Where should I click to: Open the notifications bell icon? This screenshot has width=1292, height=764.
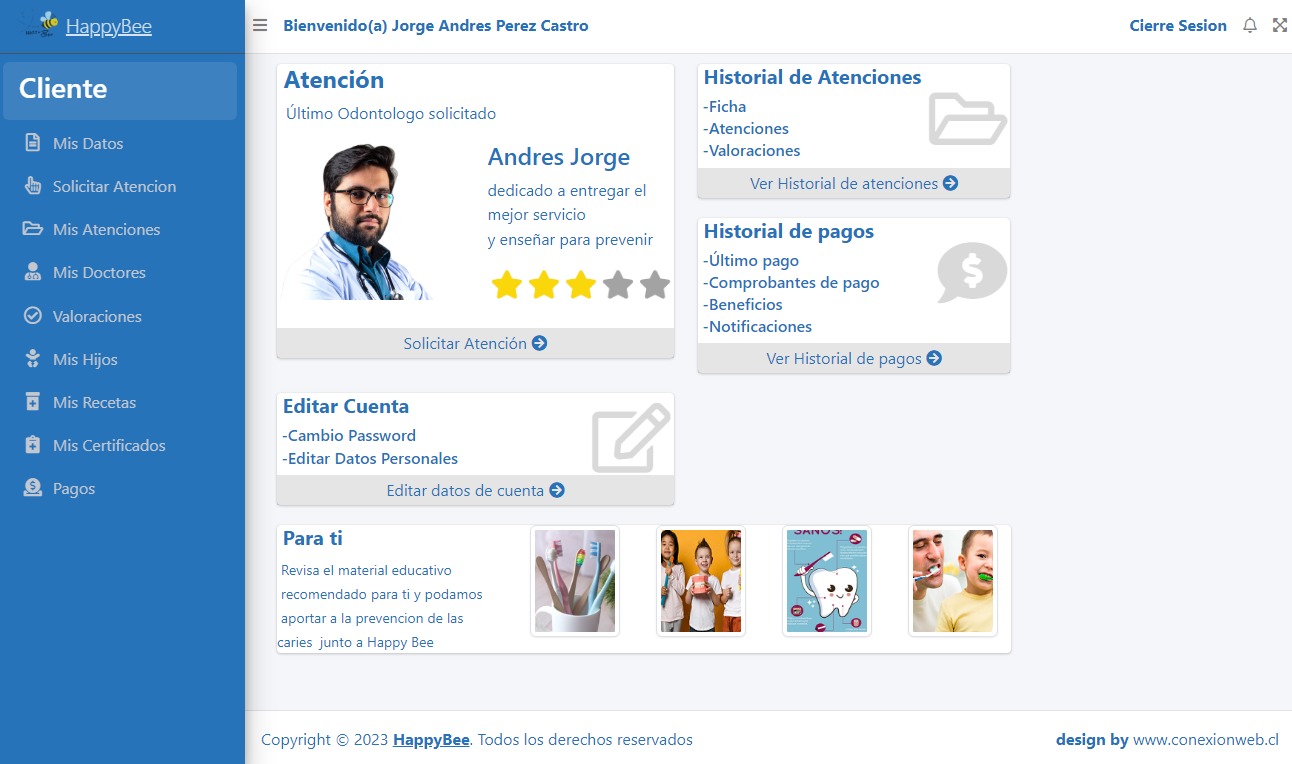[1250, 26]
